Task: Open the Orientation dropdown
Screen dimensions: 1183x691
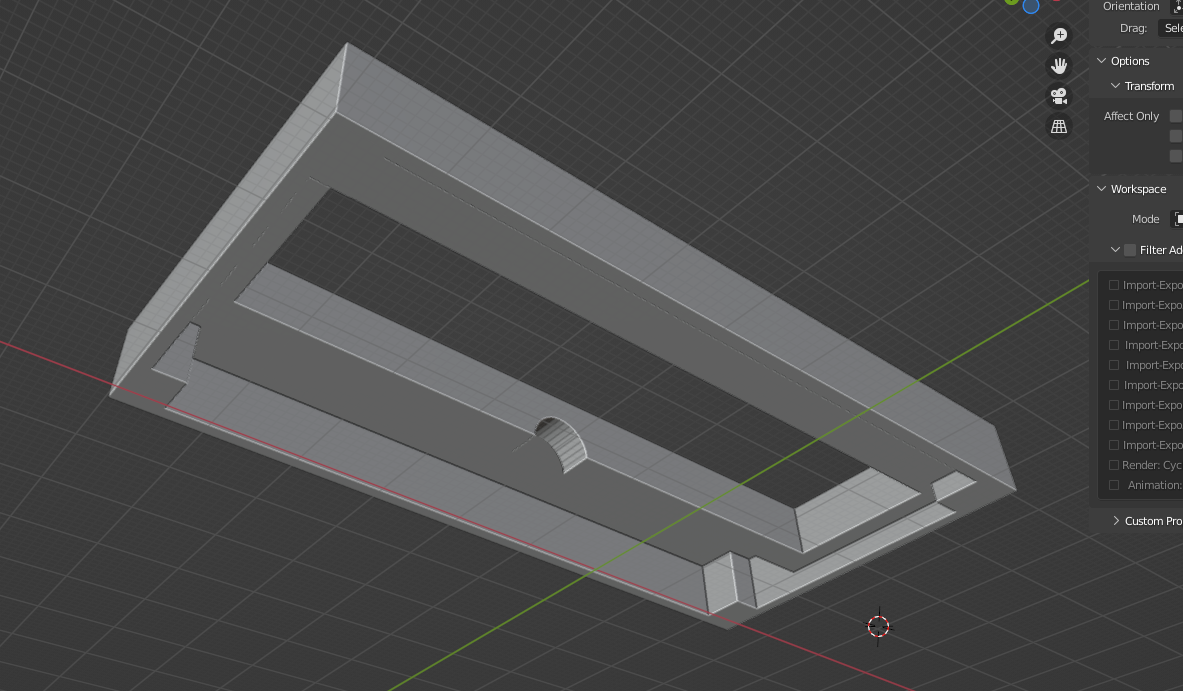Action: [x=1177, y=6]
